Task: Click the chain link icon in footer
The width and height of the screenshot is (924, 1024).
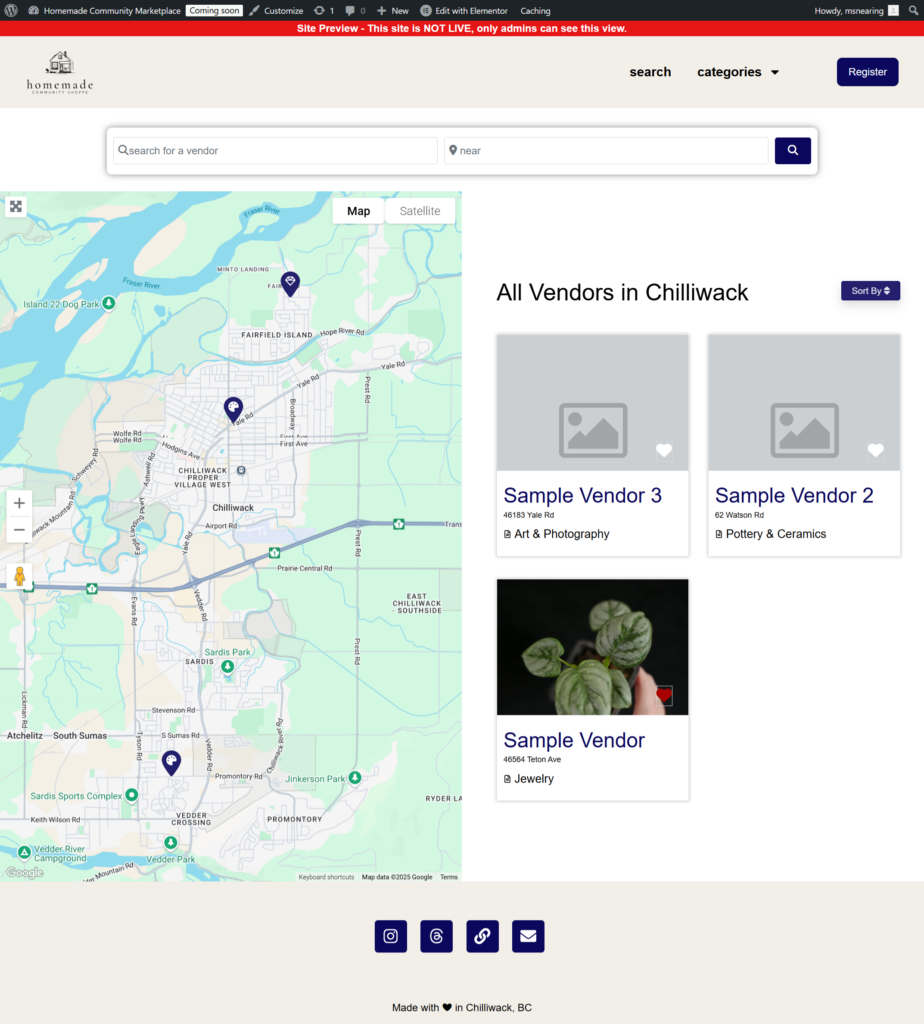Action: click(x=482, y=936)
